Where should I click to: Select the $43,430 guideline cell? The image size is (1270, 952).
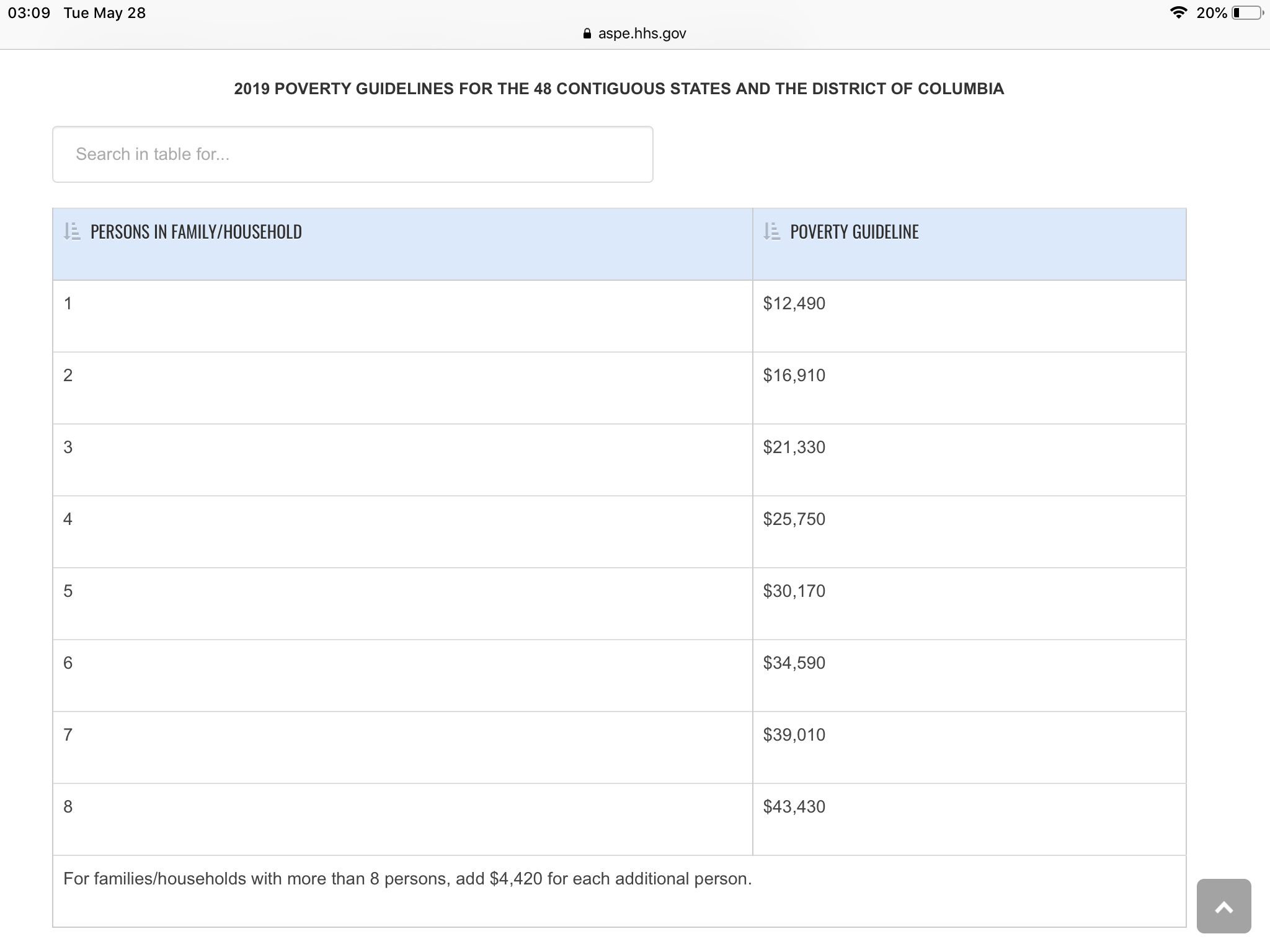pyautogui.click(x=969, y=819)
